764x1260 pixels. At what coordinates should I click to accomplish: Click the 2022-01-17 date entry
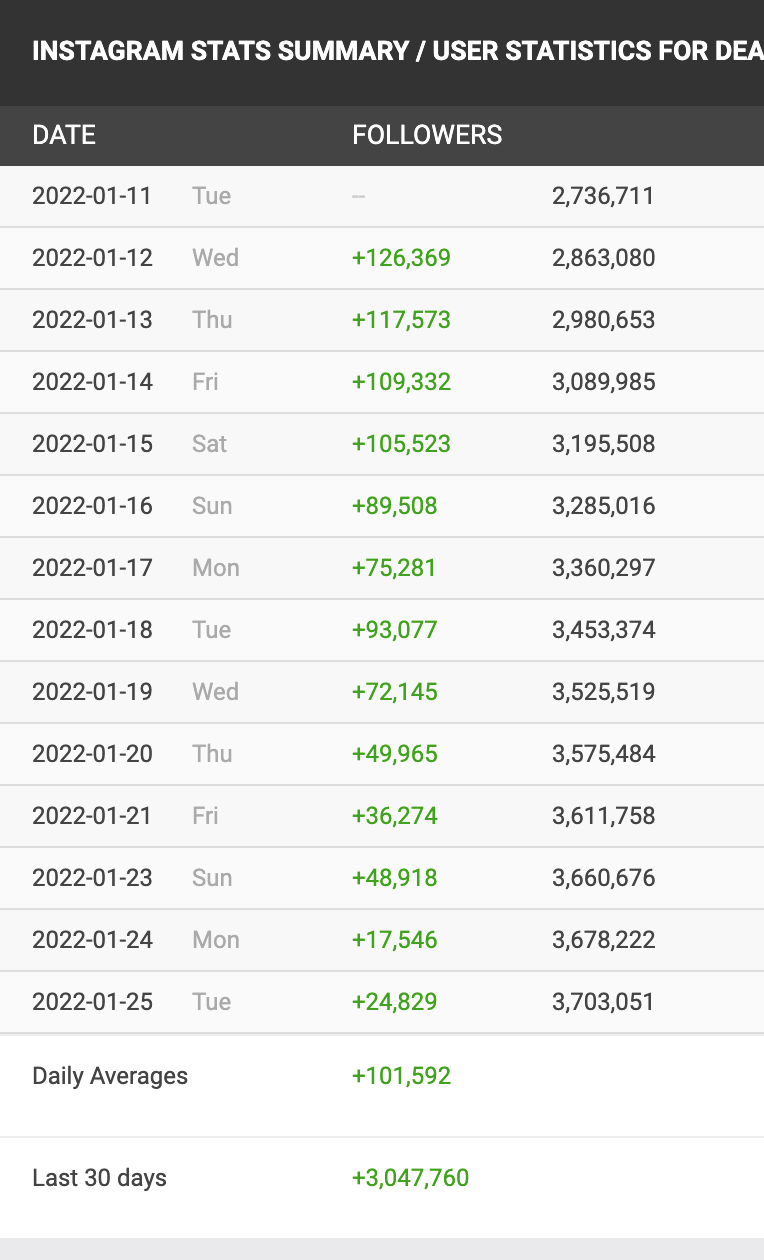pos(92,568)
